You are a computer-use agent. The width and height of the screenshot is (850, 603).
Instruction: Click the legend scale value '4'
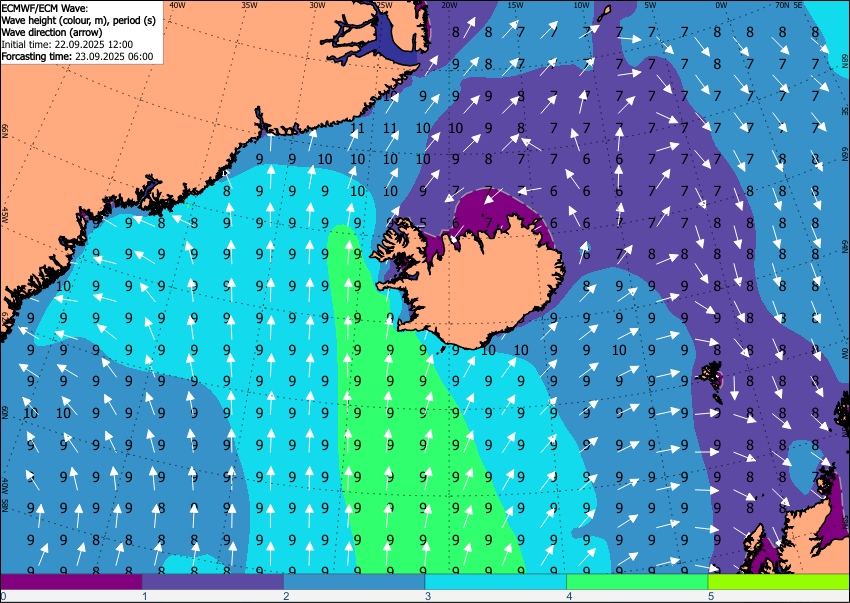(569, 597)
